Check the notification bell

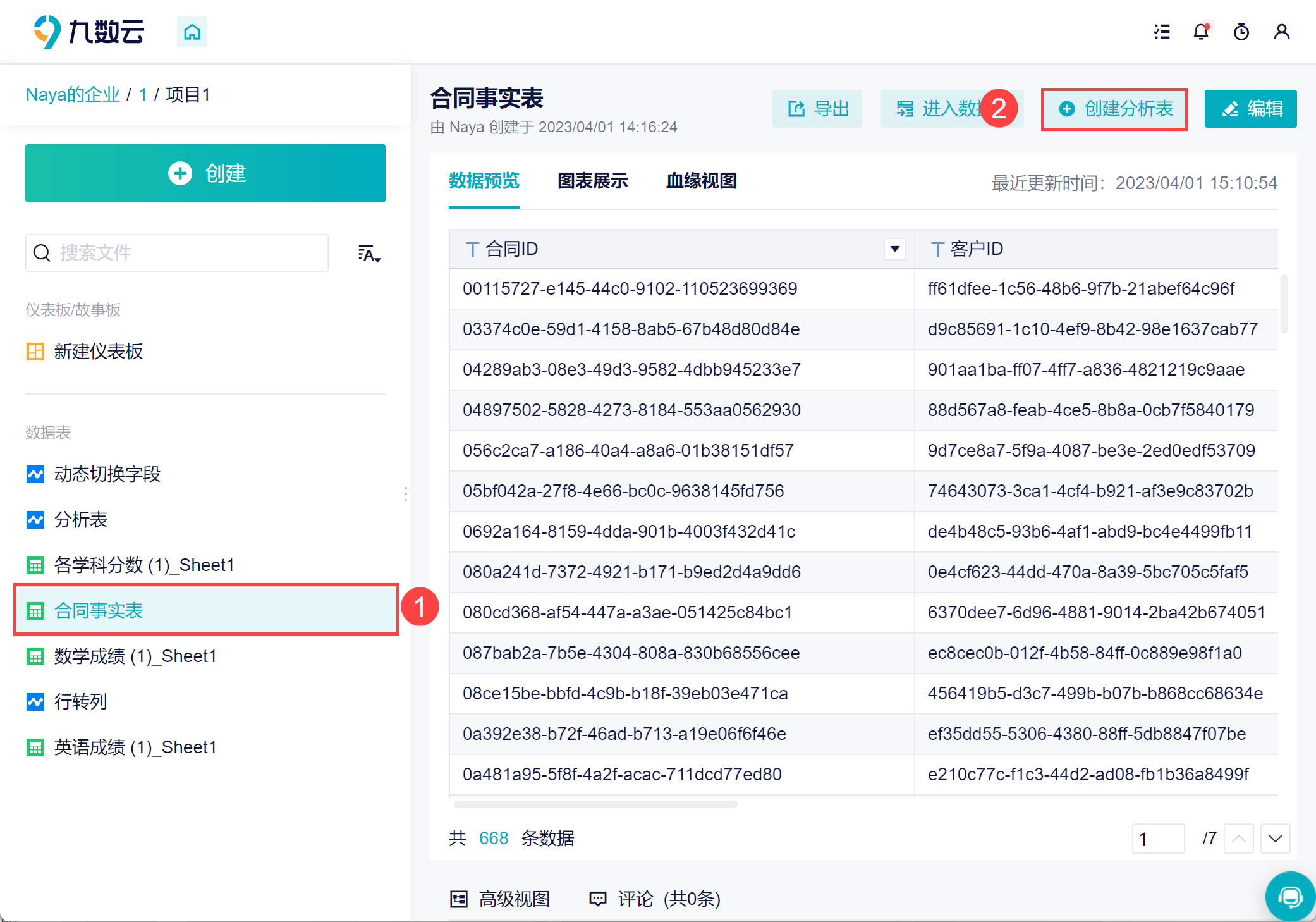click(x=1202, y=32)
